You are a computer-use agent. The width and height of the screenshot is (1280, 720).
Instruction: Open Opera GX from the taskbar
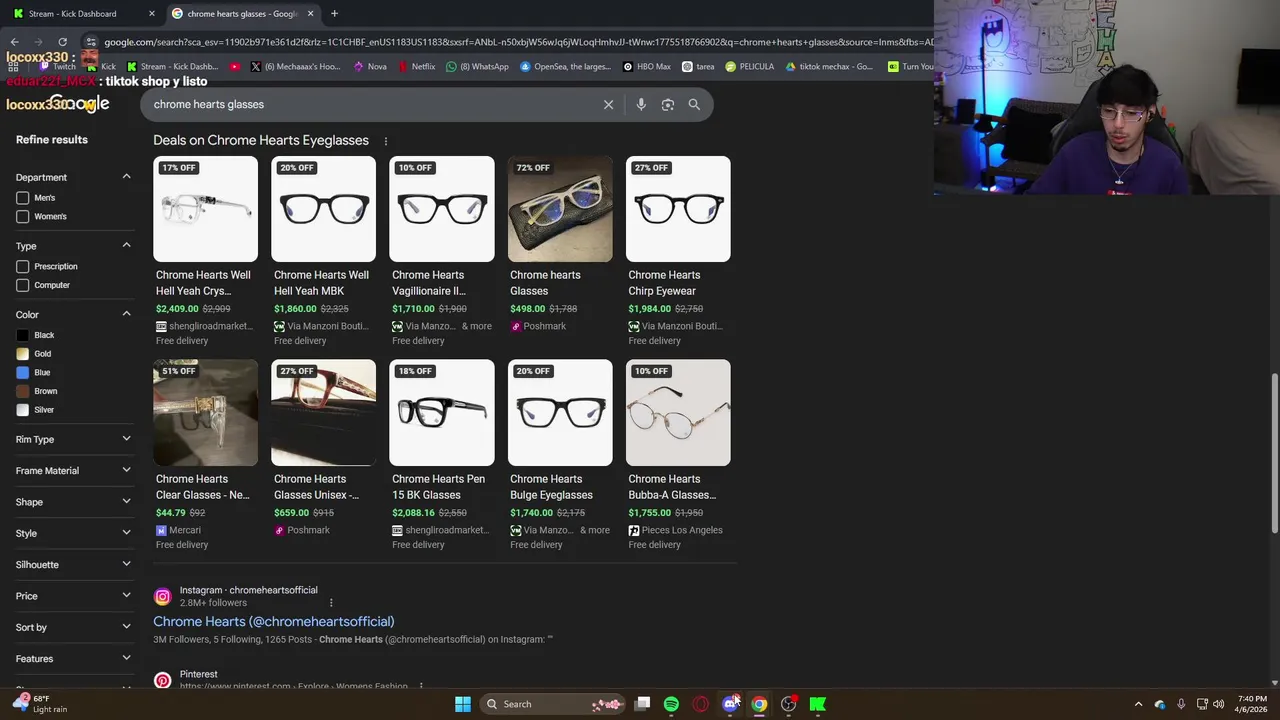click(701, 704)
